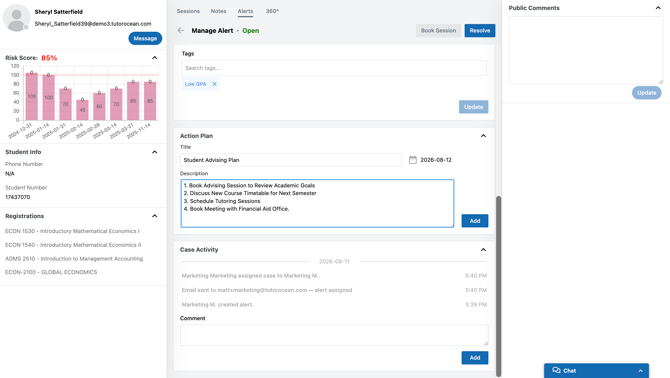Image resolution: width=670 pixels, height=378 pixels.
Task: Click Update under Public Comments
Action: 646,93
